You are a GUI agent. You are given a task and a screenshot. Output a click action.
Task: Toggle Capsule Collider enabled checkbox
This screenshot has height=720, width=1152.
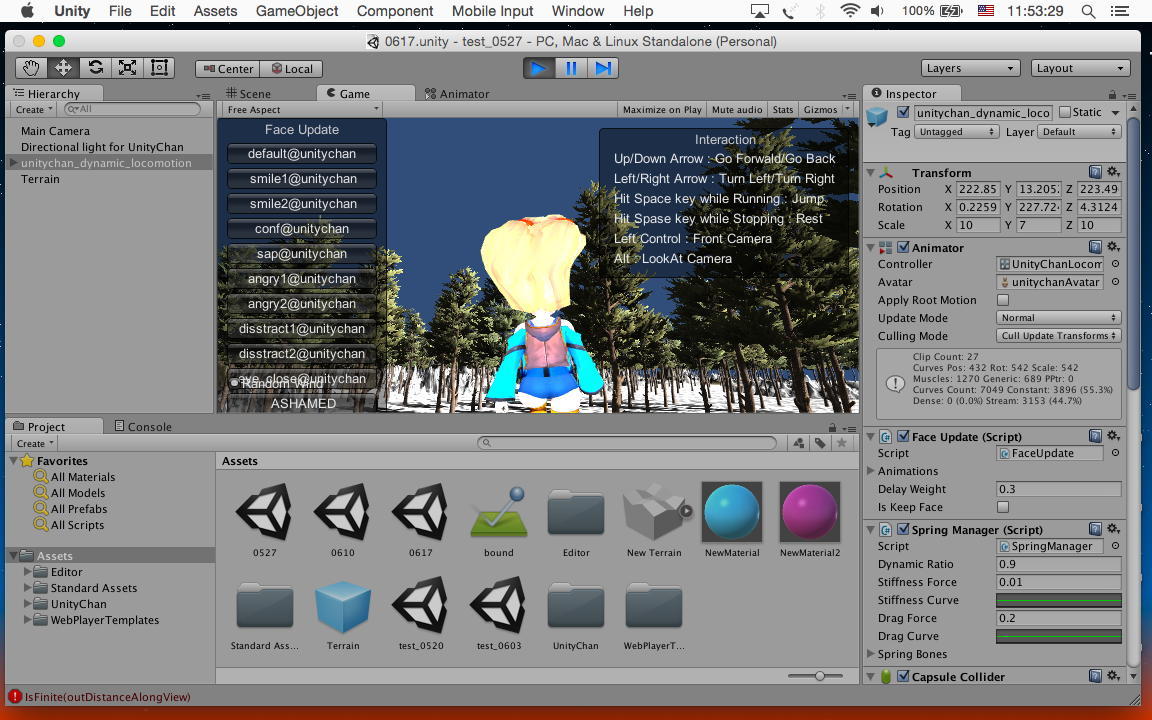(904, 677)
